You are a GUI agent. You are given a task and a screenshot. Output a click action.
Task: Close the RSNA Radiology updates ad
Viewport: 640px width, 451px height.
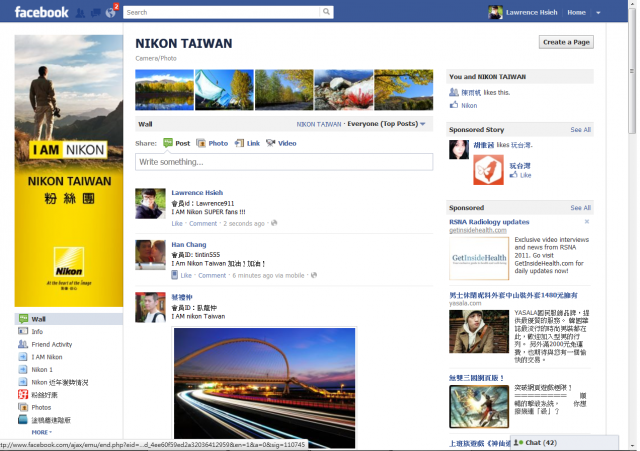pyautogui.click(x=587, y=222)
